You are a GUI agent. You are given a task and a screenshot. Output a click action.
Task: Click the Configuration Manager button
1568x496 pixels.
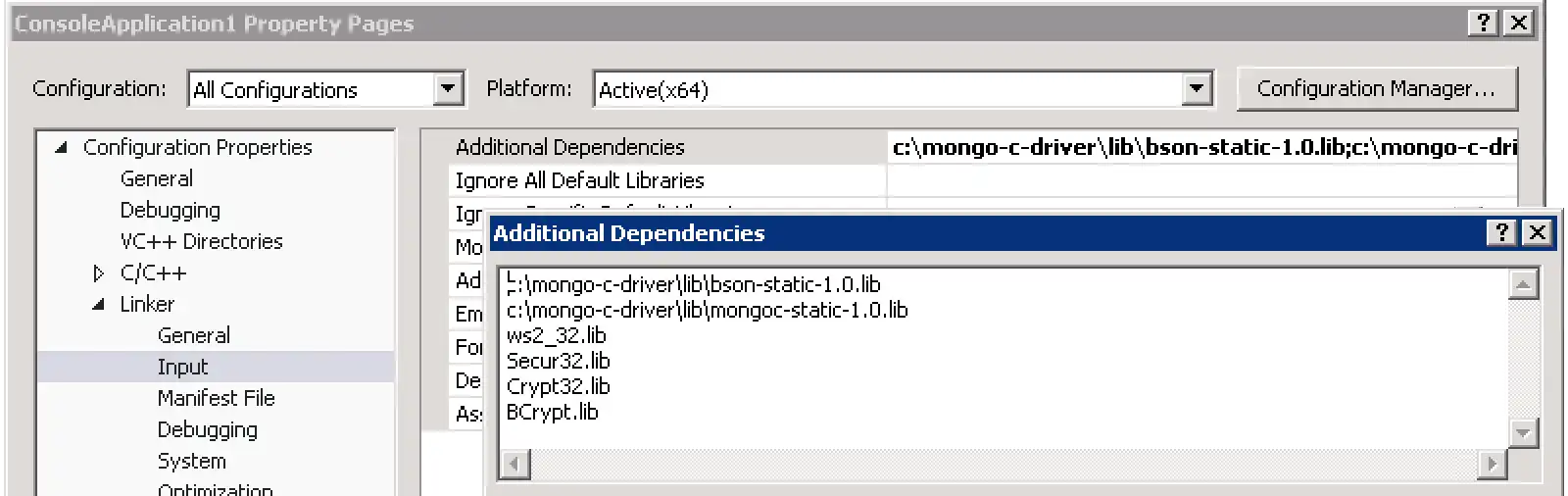(x=1377, y=88)
